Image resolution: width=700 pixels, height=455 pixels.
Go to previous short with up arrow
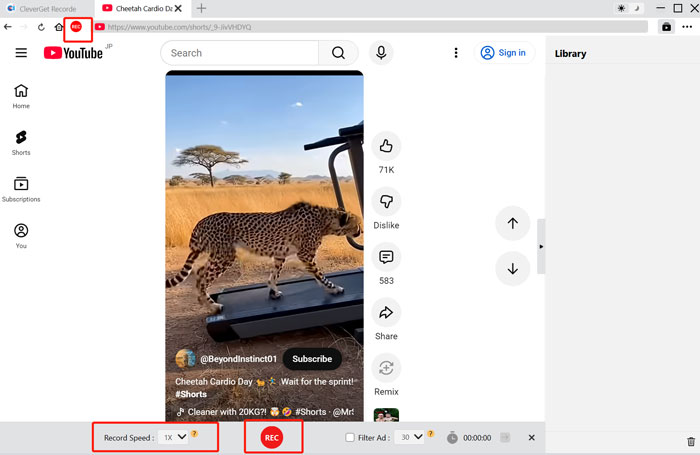[x=512, y=223]
